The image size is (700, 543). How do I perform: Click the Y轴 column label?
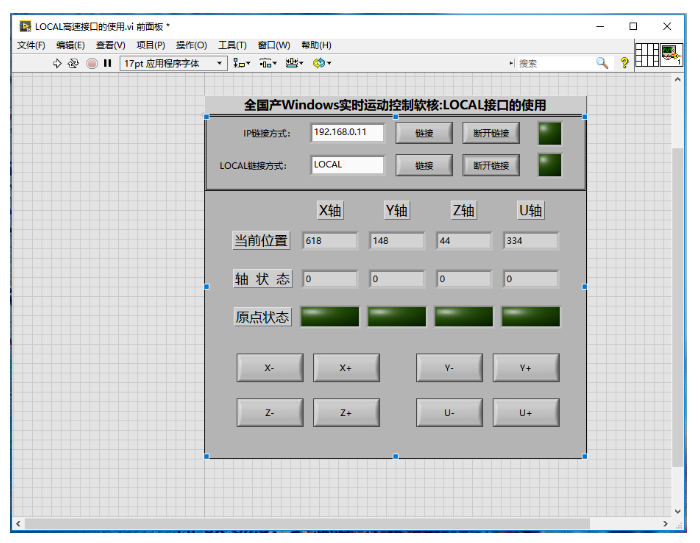point(397,210)
